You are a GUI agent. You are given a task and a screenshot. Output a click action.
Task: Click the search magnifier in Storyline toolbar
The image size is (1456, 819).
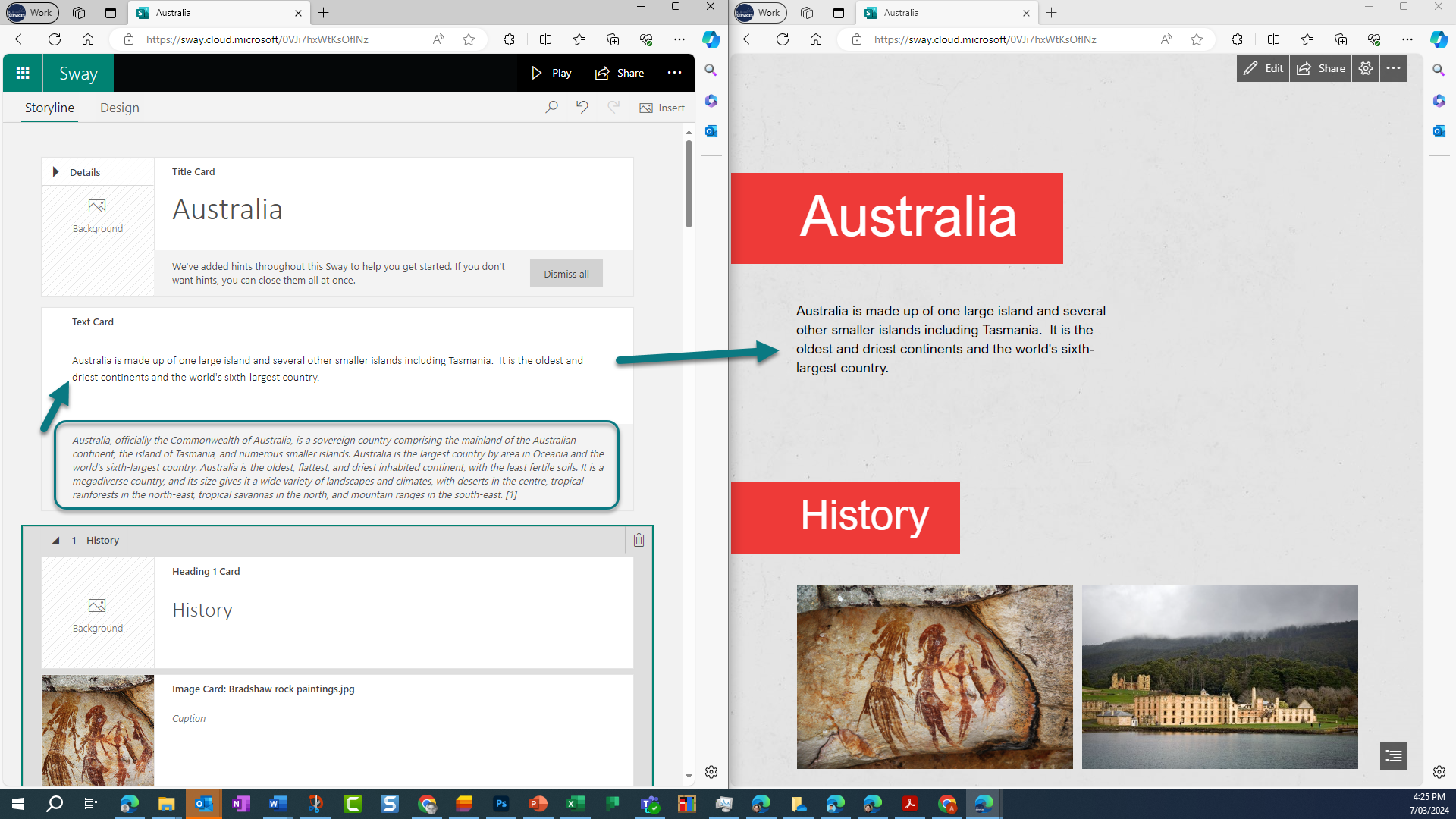coord(551,108)
